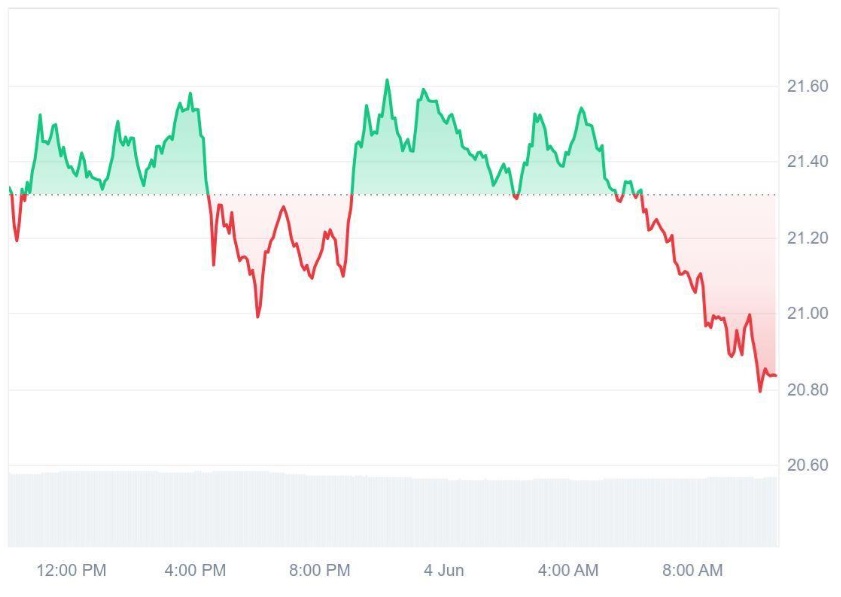This screenshot has width=841, height=597.
Task: Select the 21.40 price level label
Action: (x=806, y=162)
